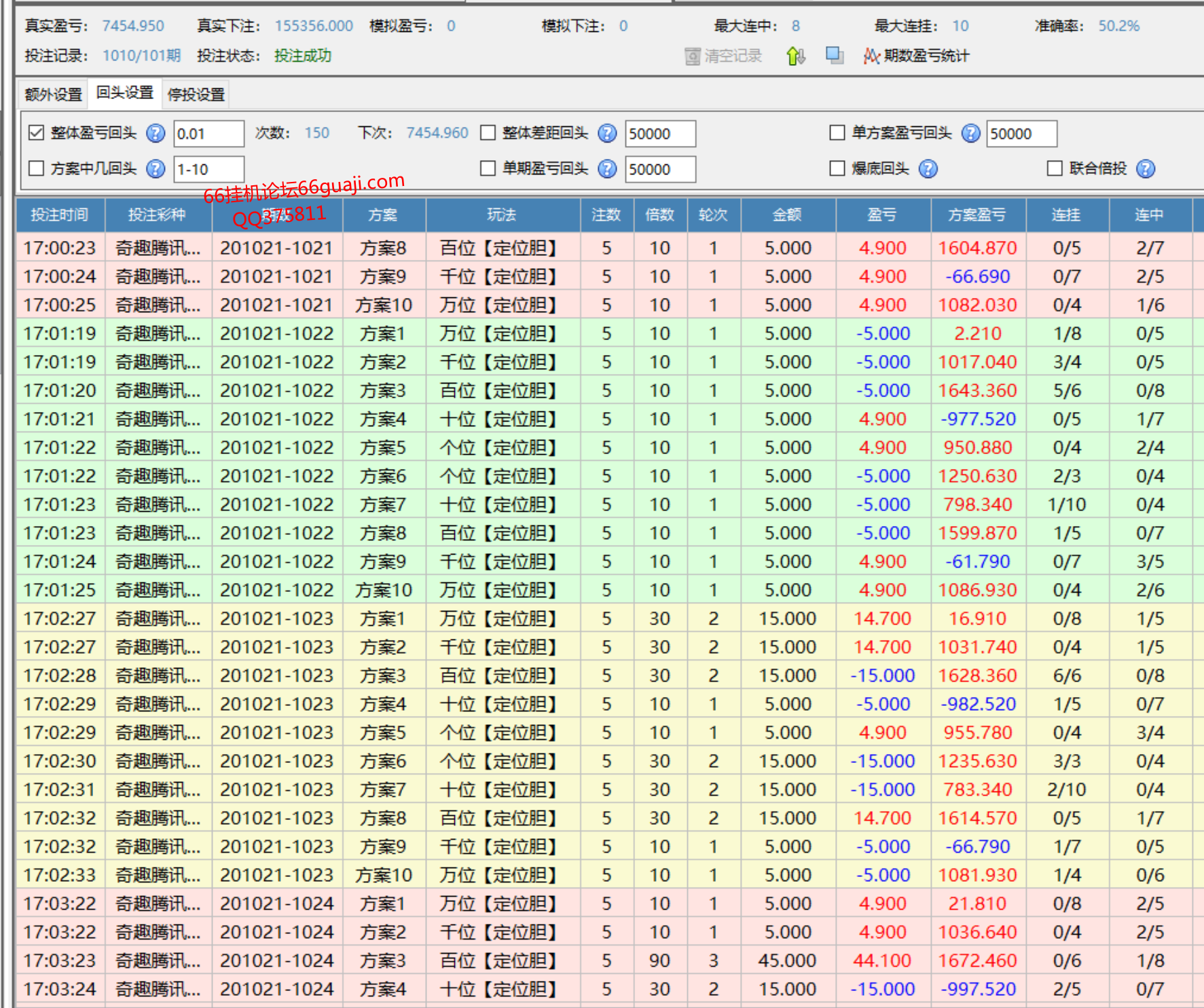Sort by the 方案 column header
Viewport: 1204px width, 1008px height.
pyautogui.click(x=383, y=214)
